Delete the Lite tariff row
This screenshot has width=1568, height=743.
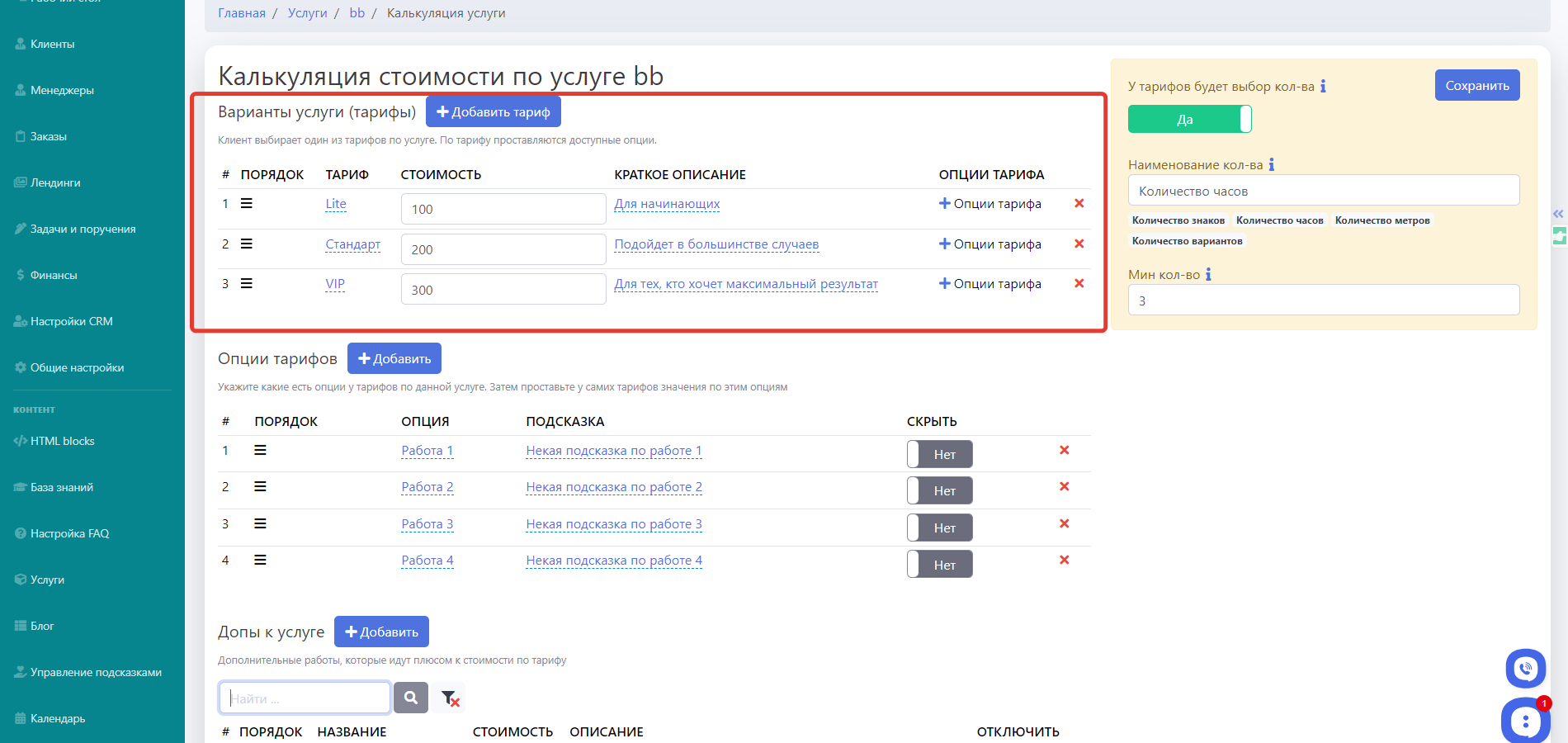pos(1079,204)
